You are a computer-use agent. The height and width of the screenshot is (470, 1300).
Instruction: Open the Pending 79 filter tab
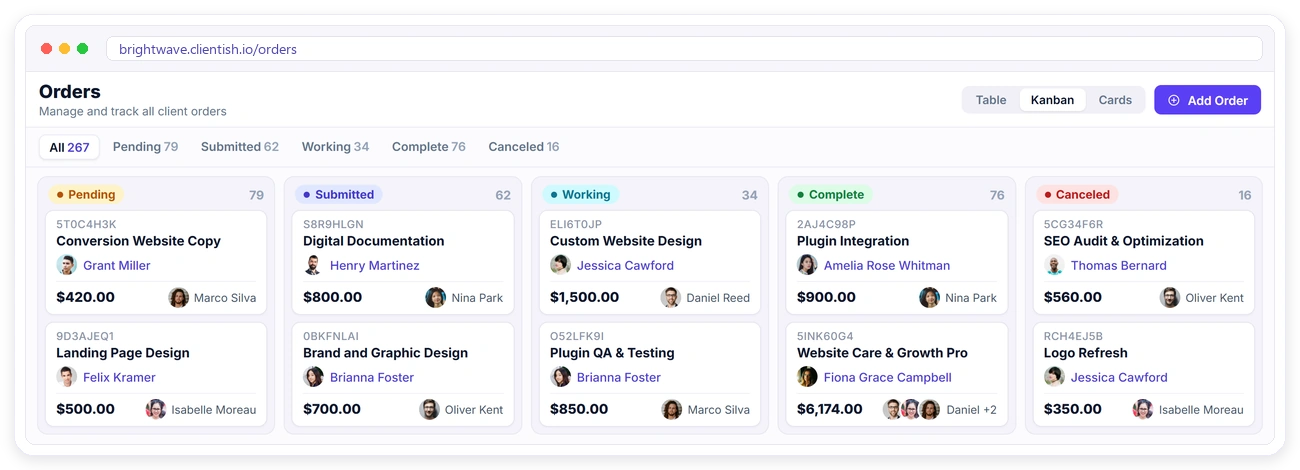[145, 147]
